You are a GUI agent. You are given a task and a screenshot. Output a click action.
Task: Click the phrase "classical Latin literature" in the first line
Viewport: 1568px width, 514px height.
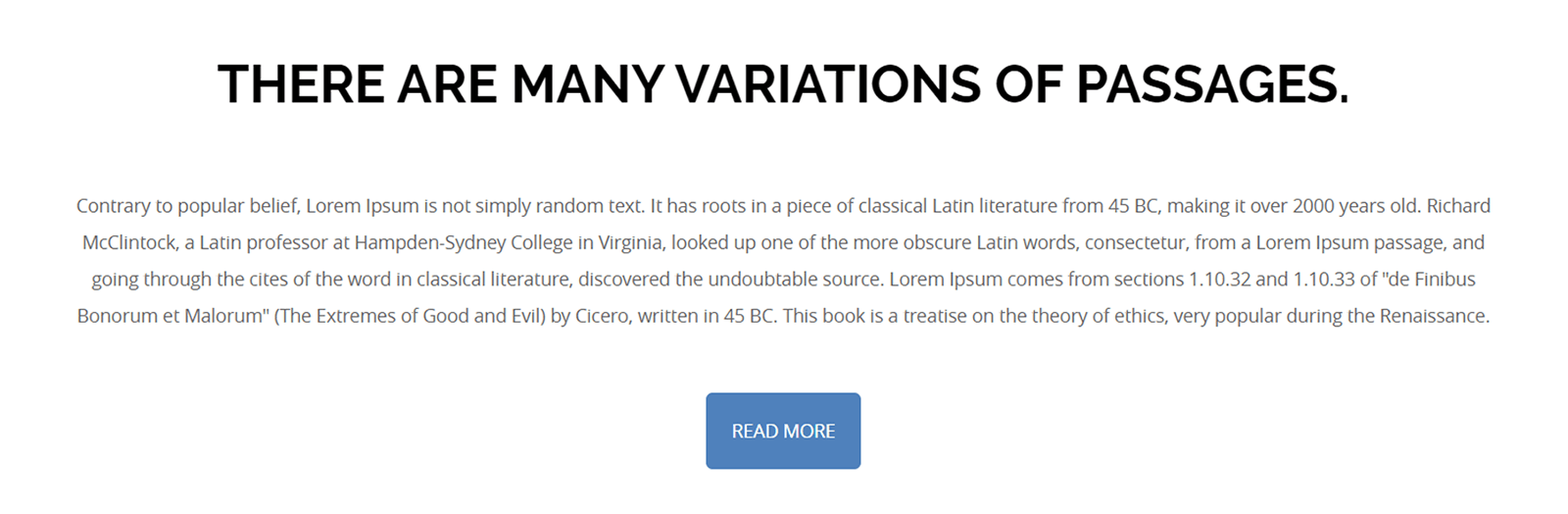click(x=957, y=206)
